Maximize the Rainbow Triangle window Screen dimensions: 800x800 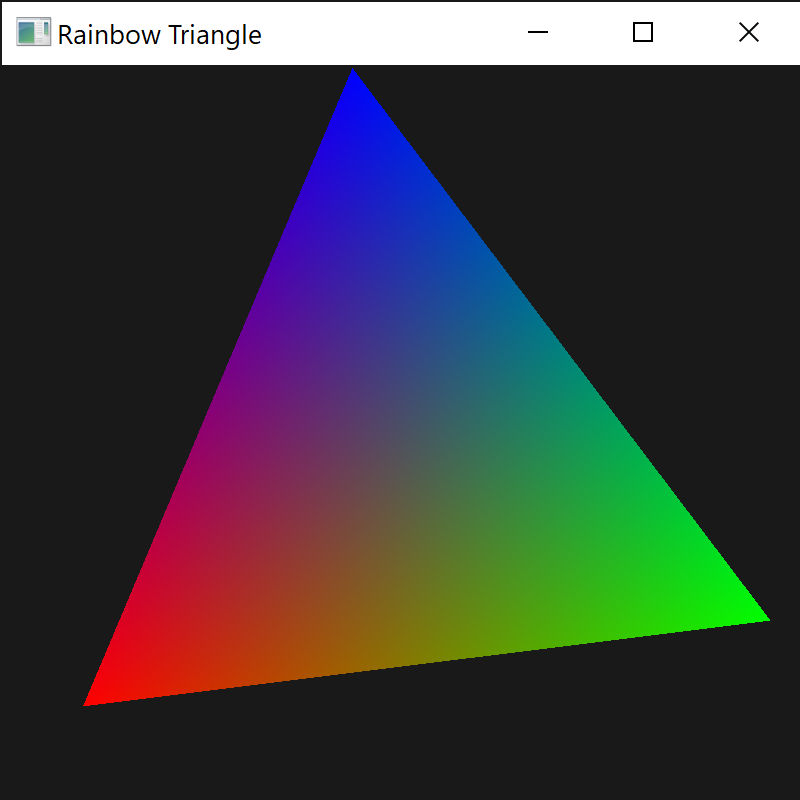pos(643,32)
